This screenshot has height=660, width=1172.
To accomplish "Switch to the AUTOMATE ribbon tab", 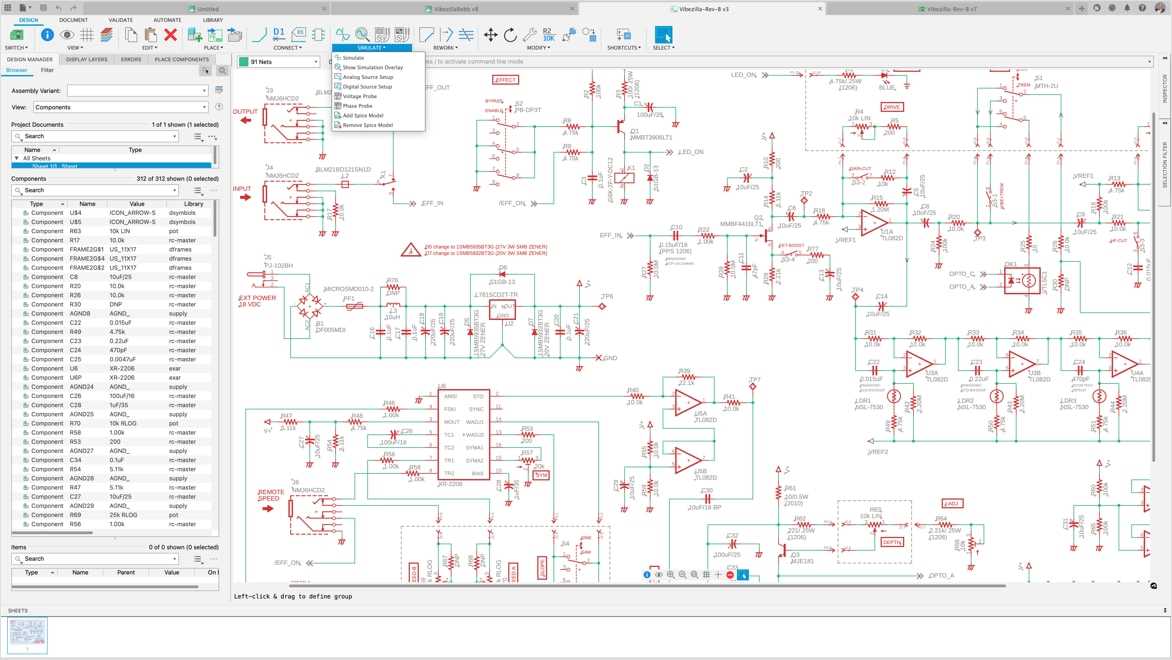I will (167, 20).
